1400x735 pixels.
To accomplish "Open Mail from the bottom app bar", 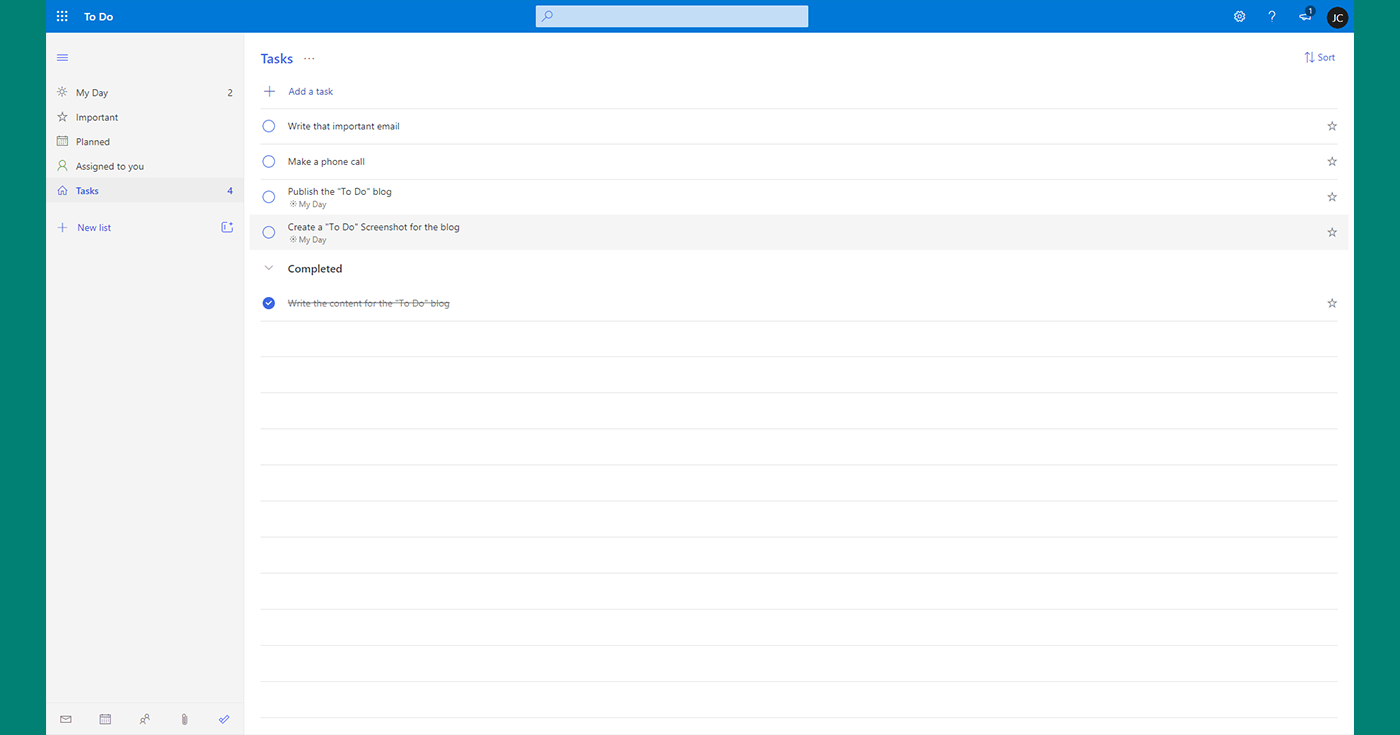I will 65,719.
